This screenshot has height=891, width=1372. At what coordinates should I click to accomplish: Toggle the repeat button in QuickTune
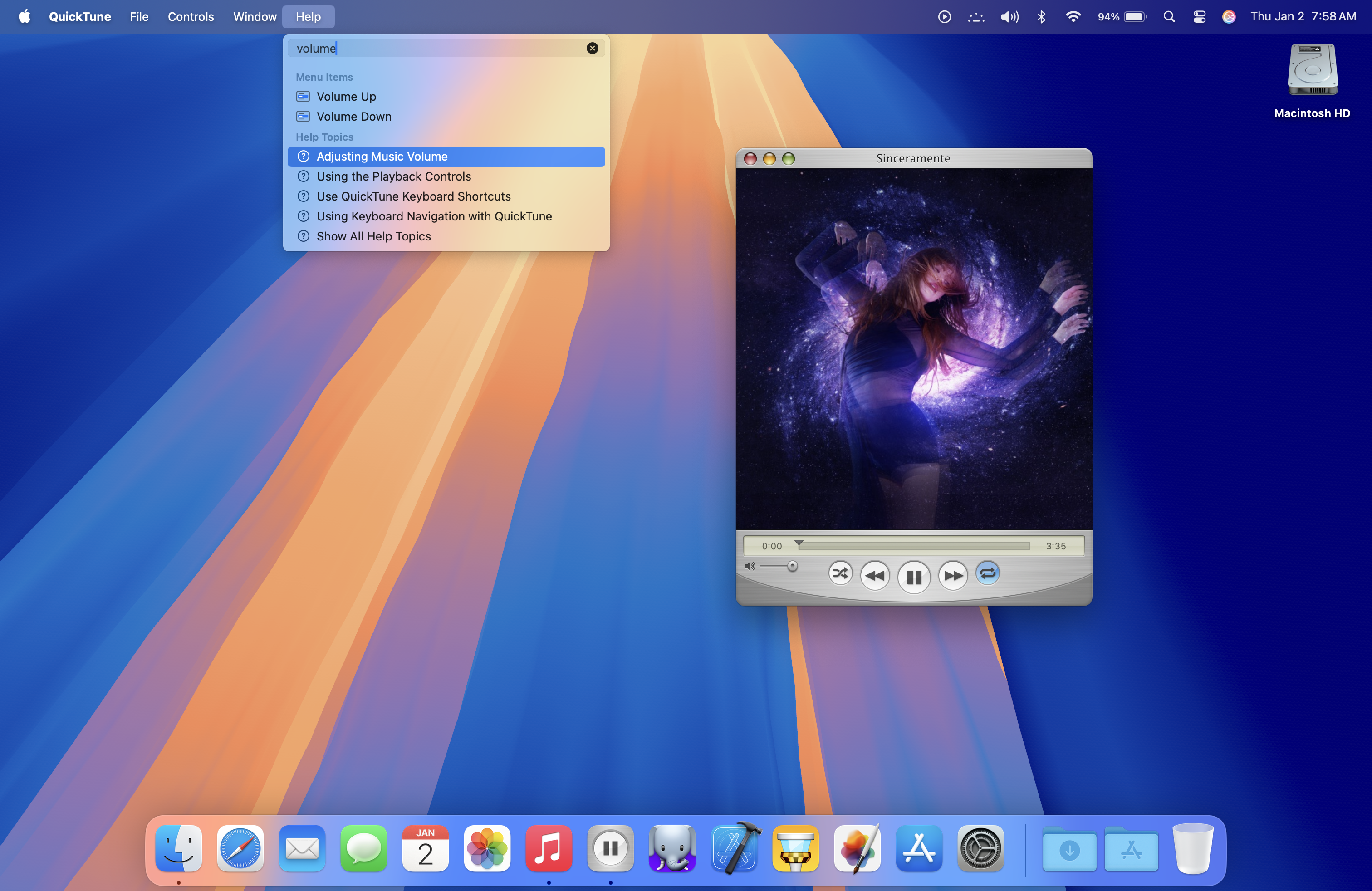tap(988, 573)
